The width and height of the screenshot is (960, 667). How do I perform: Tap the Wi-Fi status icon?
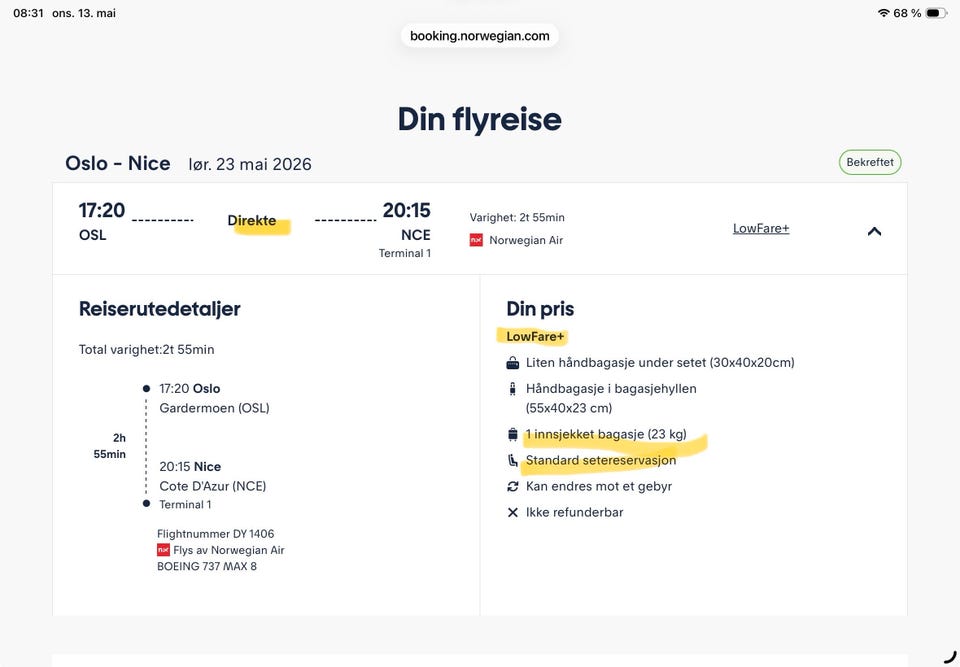click(x=883, y=13)
